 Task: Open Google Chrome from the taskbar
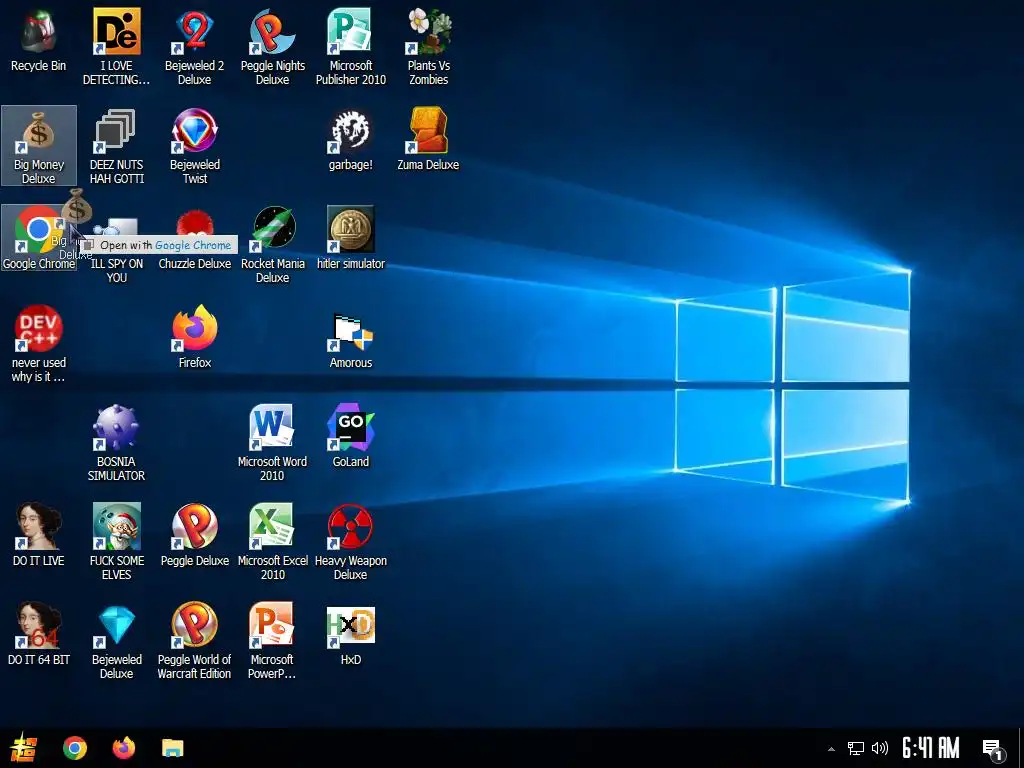click(x=74, y=748)
